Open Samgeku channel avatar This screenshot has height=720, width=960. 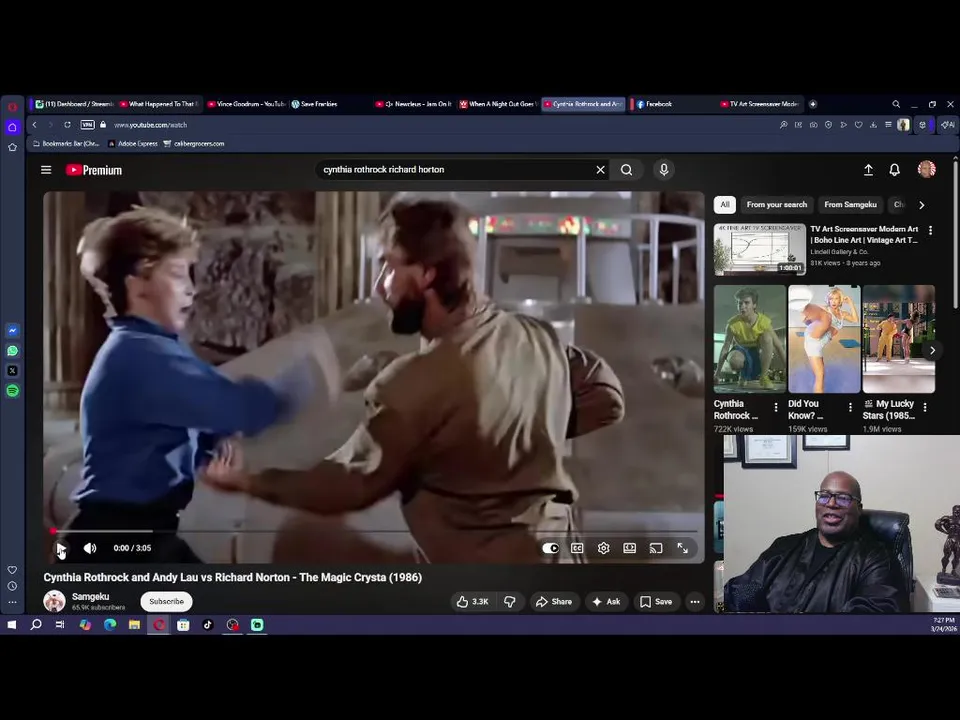coord(54,601)
